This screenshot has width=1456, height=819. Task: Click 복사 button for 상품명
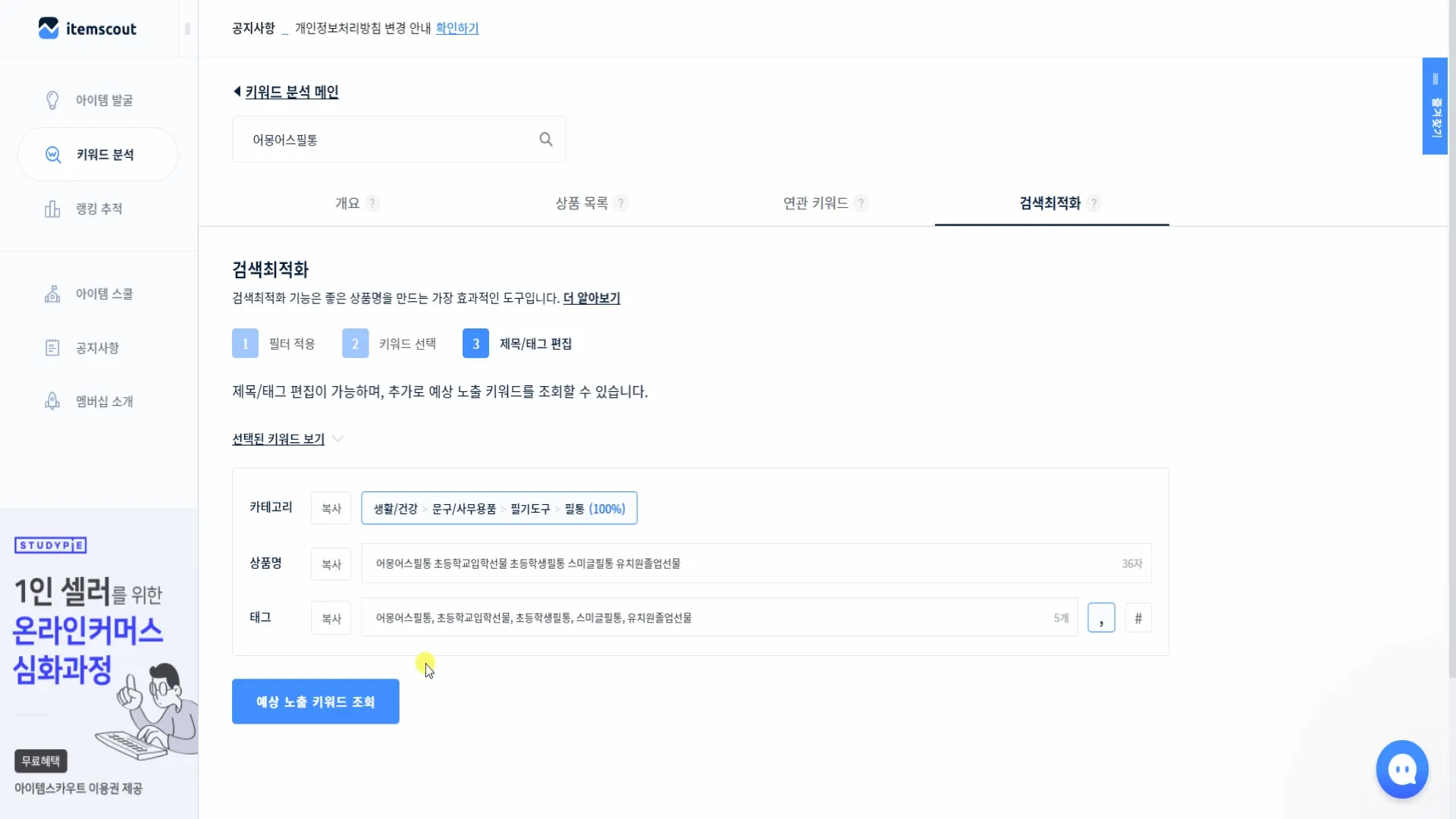331,564
